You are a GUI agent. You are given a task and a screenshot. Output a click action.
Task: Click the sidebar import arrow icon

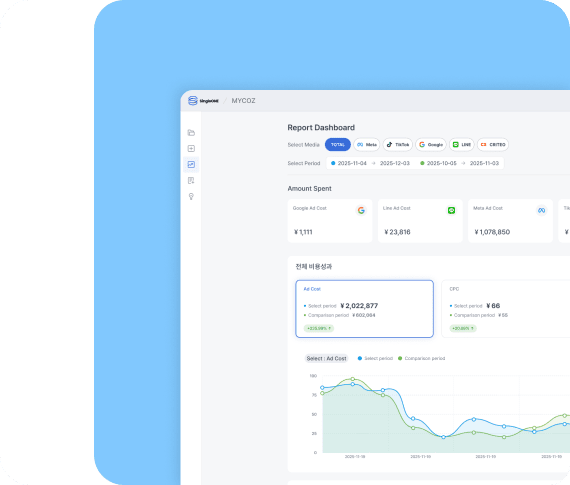(191, 148)
